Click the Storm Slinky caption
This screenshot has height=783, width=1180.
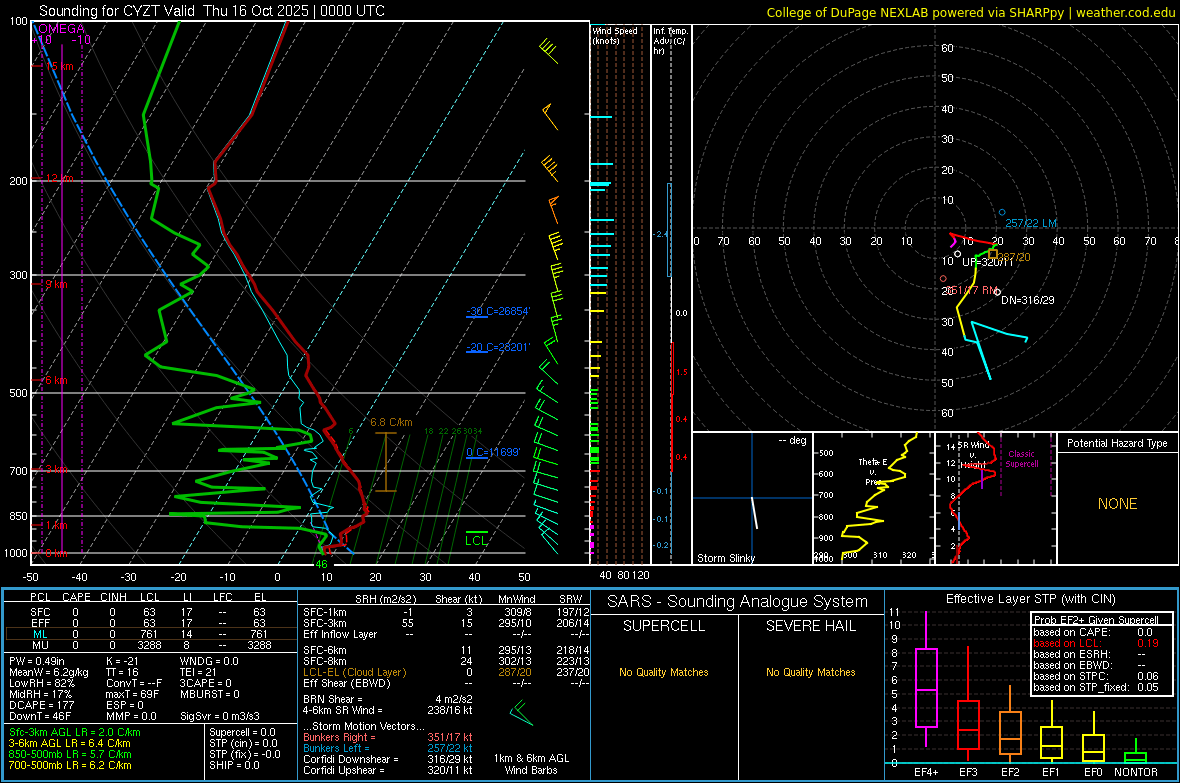coord(725,558)
